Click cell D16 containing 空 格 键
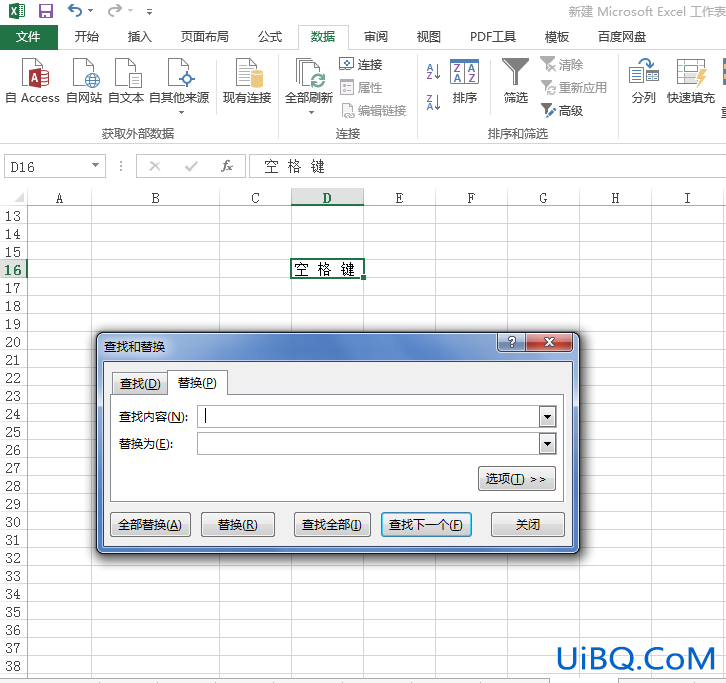726x683 pixels. [327, 269]
